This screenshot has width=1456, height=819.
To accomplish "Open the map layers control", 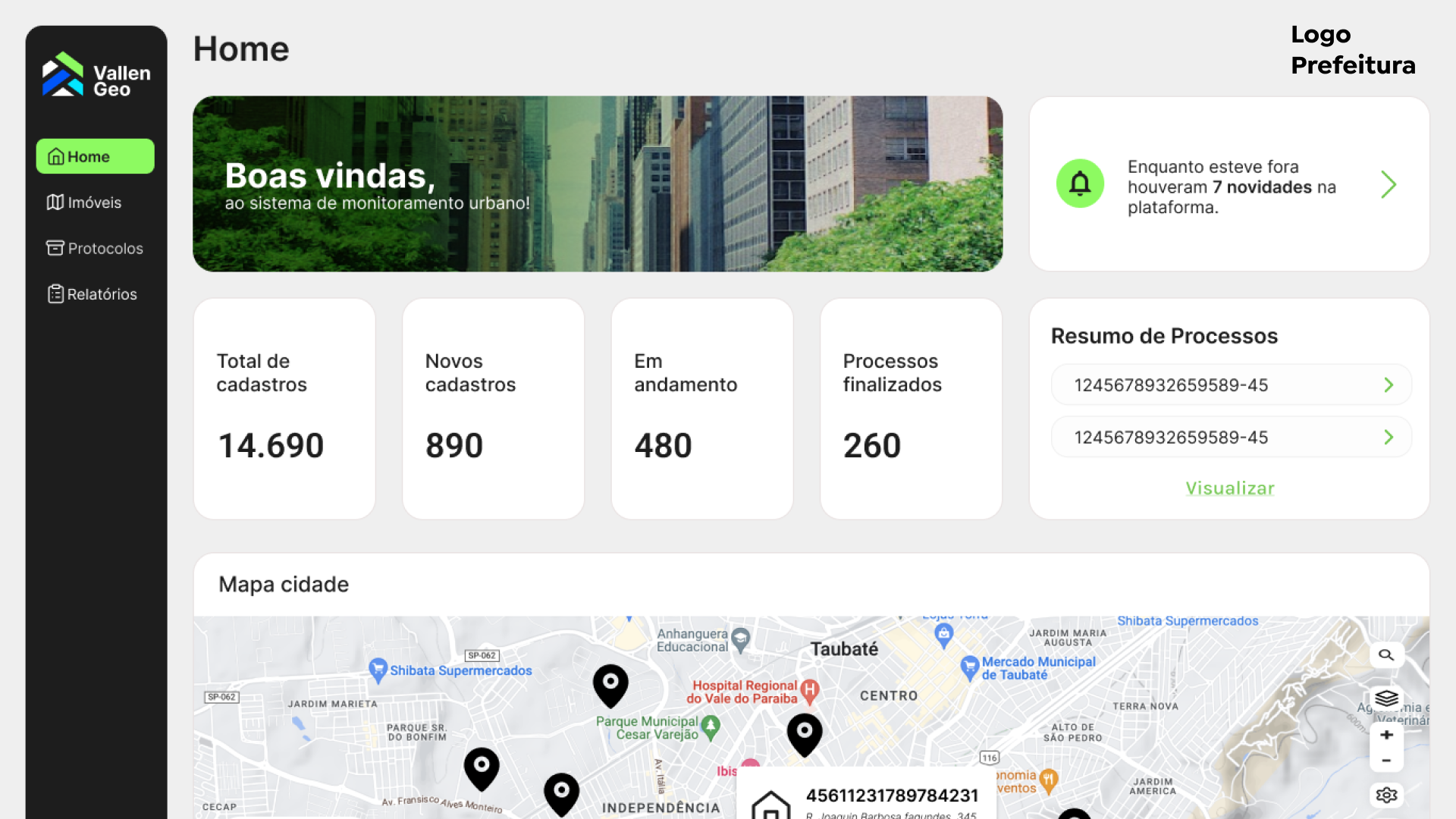I will click(x=1386, y=698).
